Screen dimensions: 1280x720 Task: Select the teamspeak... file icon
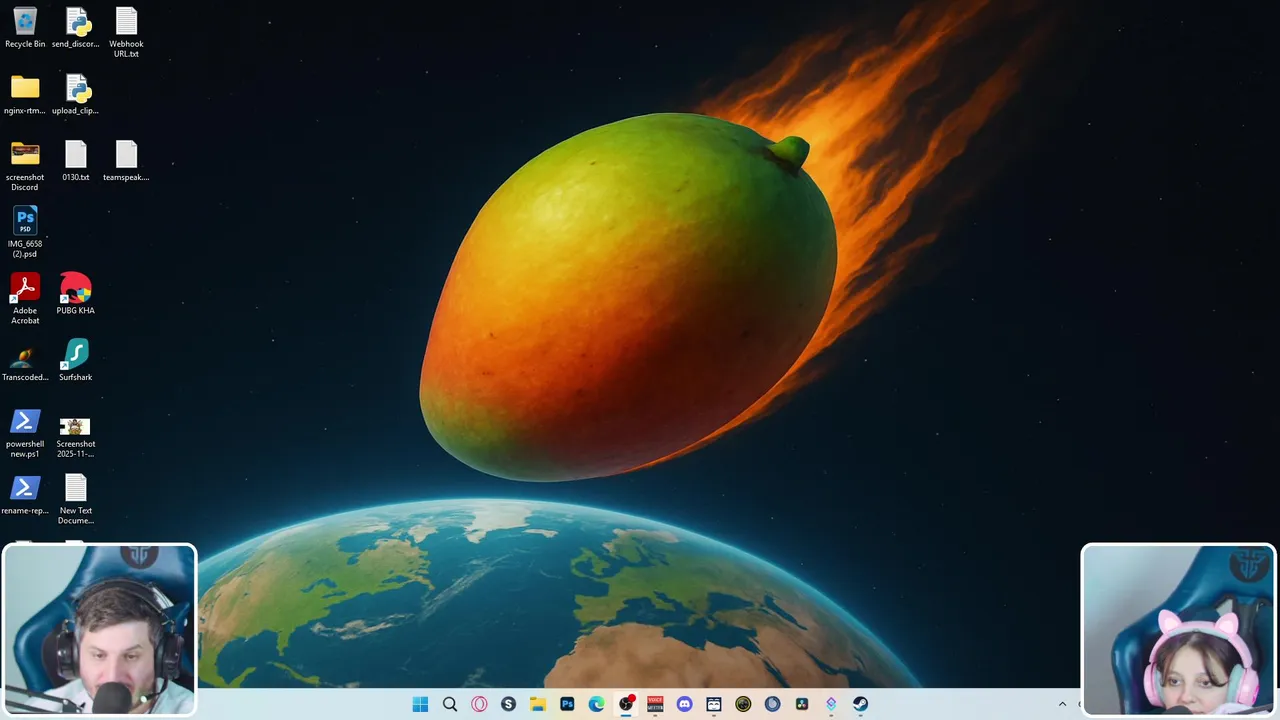tap(126, 161)
